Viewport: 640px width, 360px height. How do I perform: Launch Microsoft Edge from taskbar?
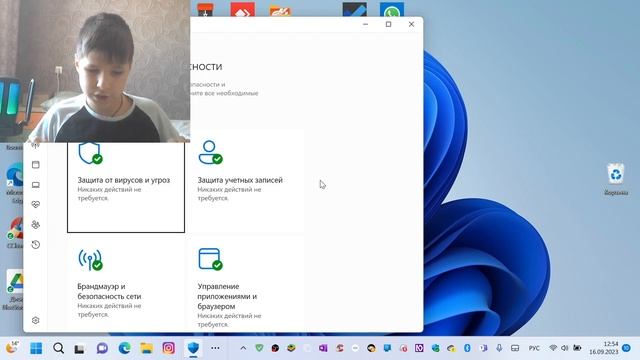coord(124,348)
